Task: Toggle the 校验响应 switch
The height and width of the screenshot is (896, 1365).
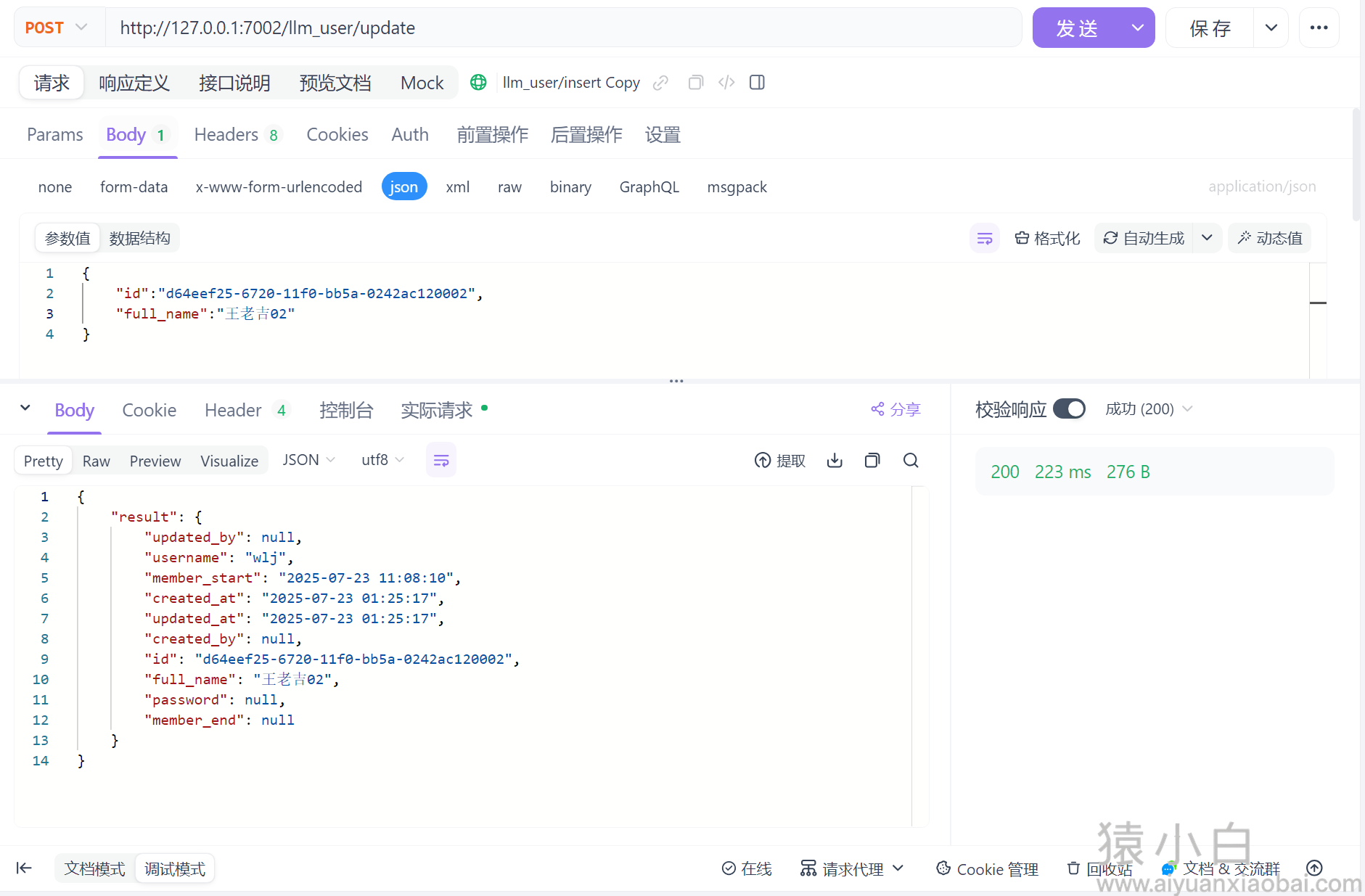Action: click(1069, 409)
